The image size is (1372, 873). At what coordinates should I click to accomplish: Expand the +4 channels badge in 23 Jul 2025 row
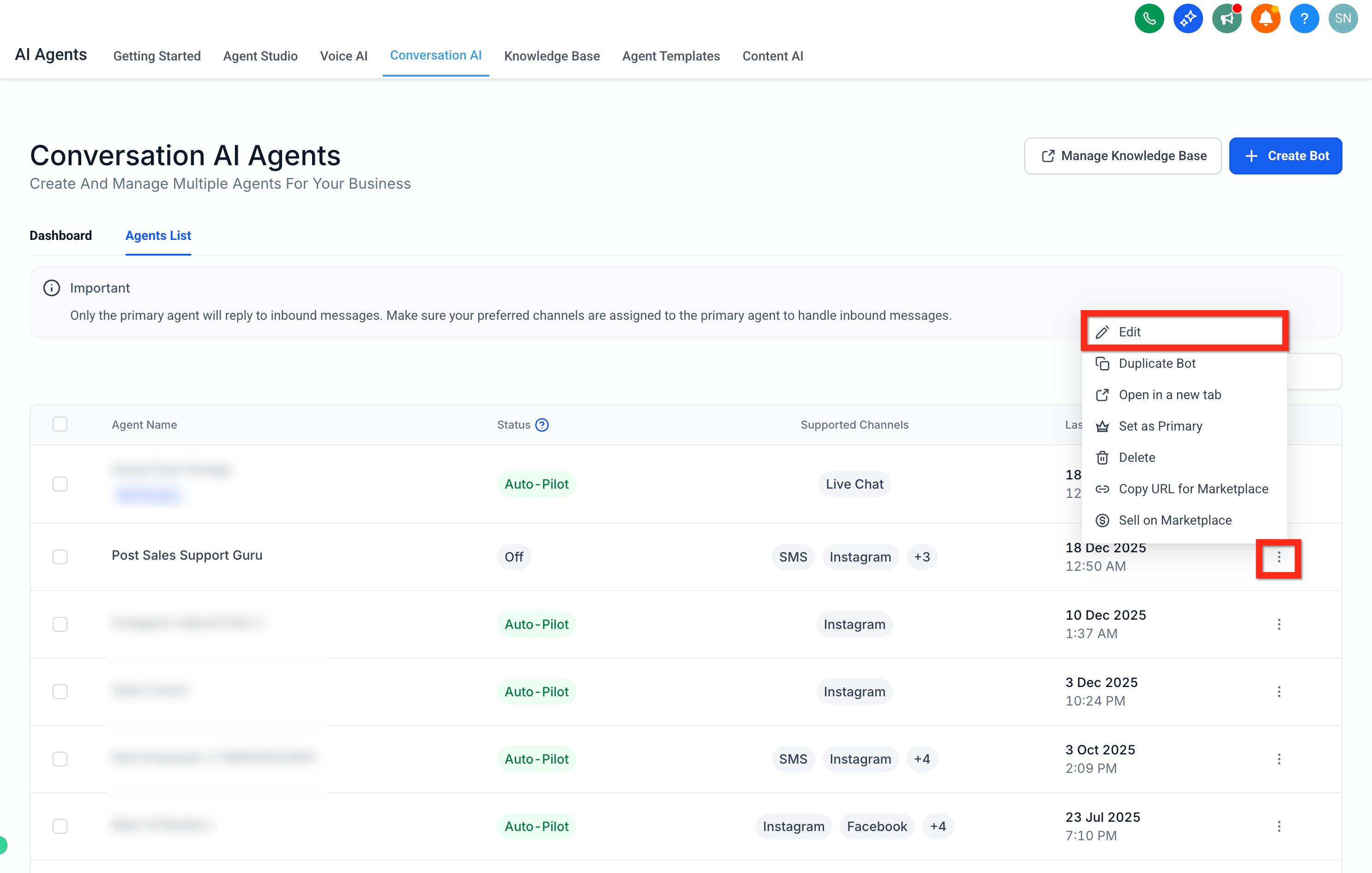(937, 826)
